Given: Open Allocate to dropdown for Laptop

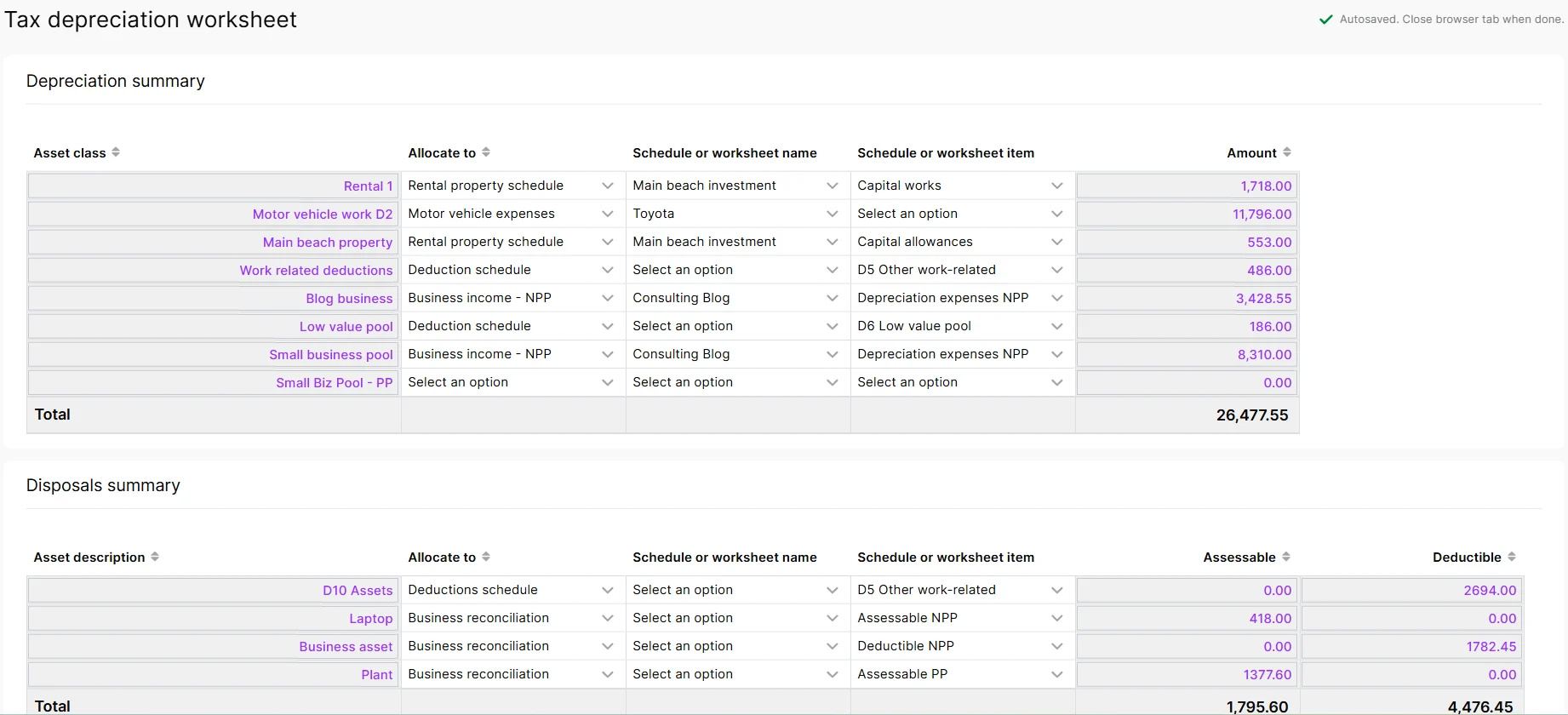Looking at the screenshot, I should coord(512,618).
